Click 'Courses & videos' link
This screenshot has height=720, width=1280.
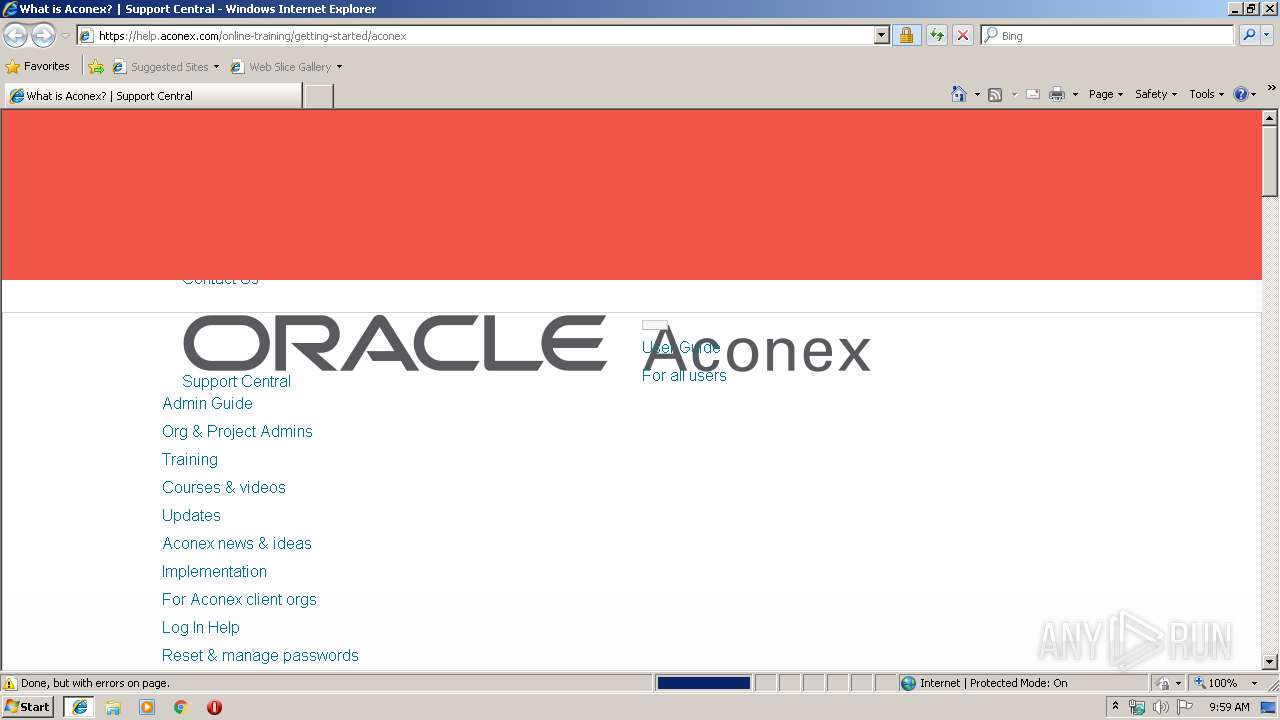coord(224,487)
